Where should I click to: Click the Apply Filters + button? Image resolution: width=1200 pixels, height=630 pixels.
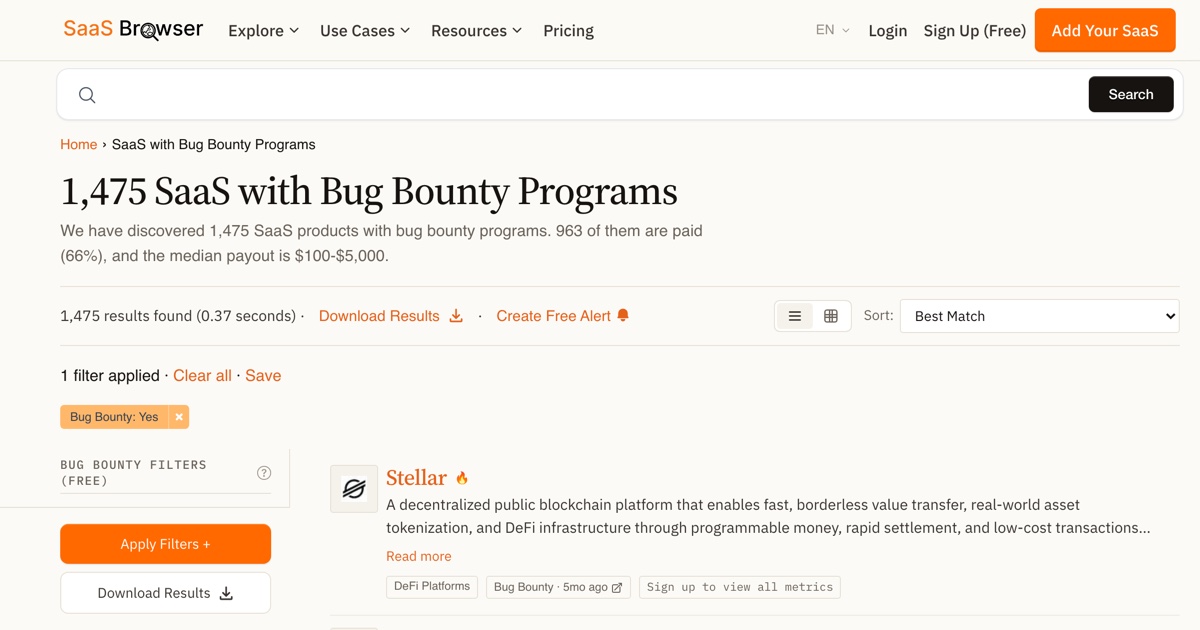166,544
